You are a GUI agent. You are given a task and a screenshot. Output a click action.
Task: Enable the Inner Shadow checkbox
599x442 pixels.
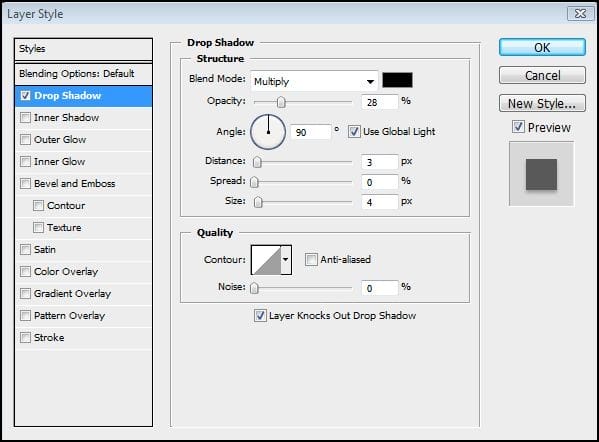click(25, 117)
